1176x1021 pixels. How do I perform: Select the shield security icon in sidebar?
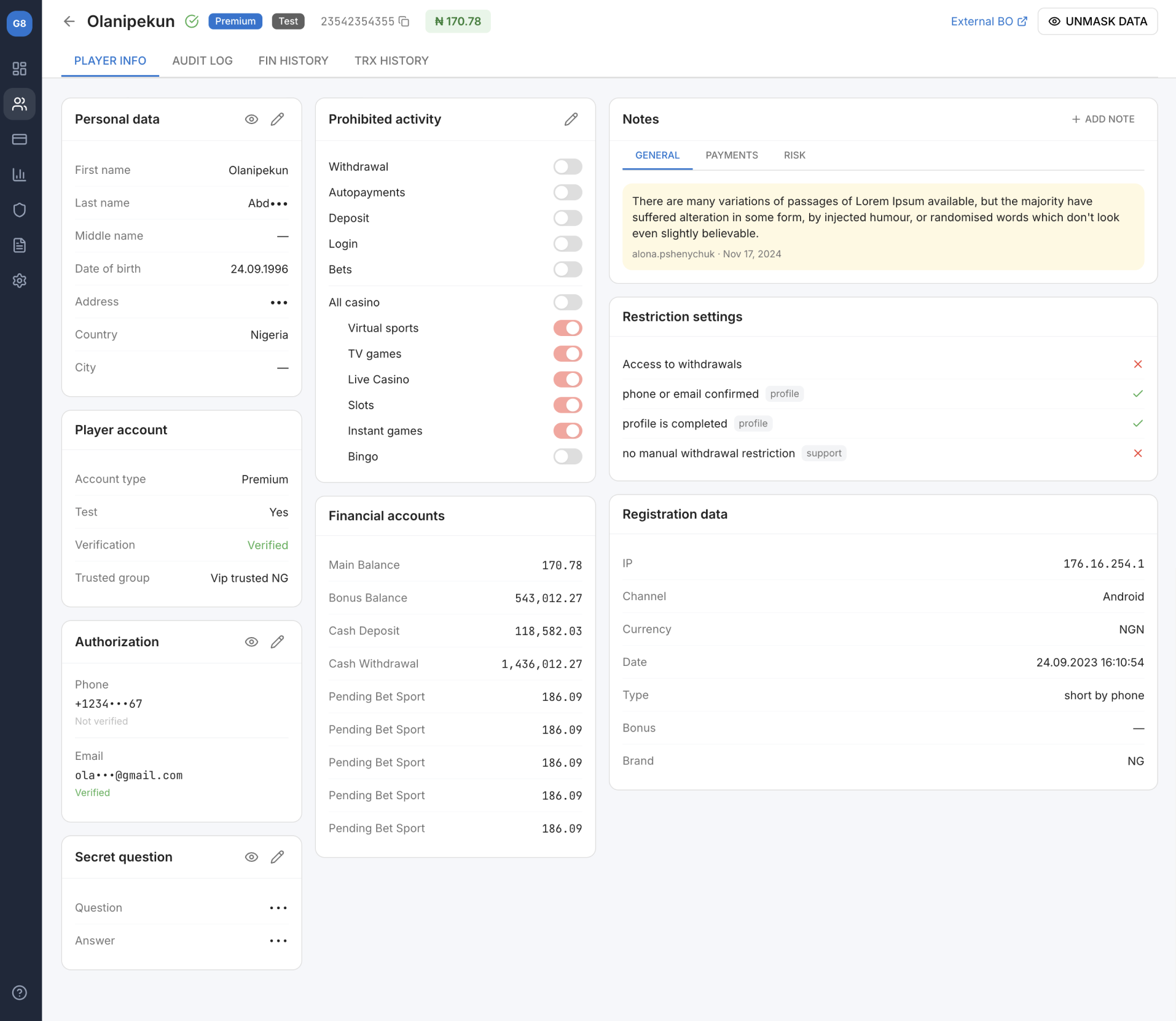click(20, 209)
